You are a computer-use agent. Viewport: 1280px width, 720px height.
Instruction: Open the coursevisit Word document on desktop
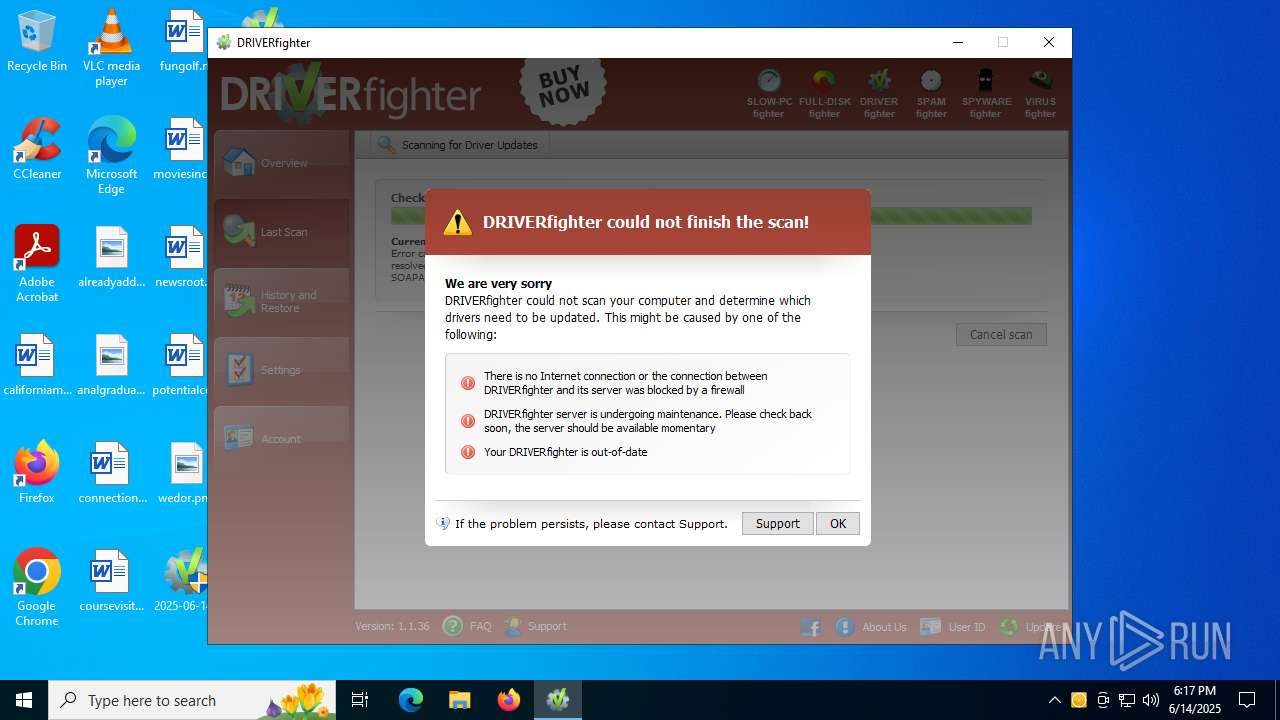pyautogui.click(x=111, y=581)
